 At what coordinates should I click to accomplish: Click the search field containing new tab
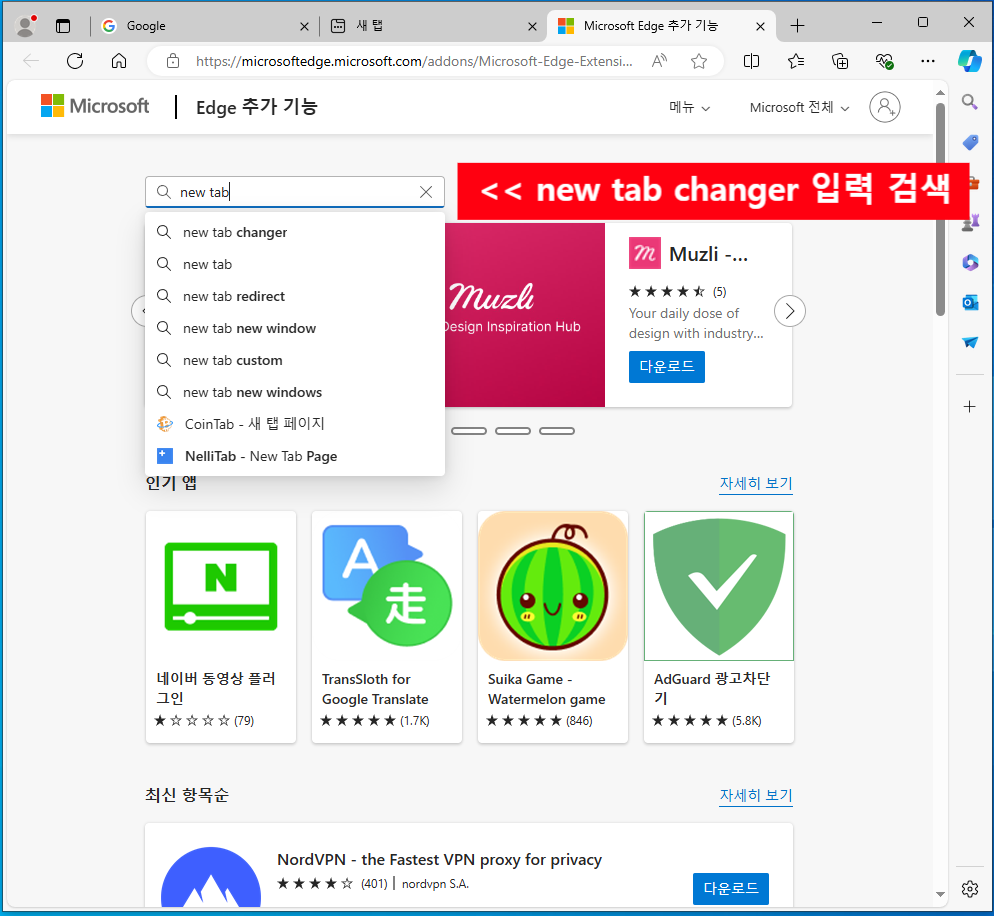pos(295,192)
